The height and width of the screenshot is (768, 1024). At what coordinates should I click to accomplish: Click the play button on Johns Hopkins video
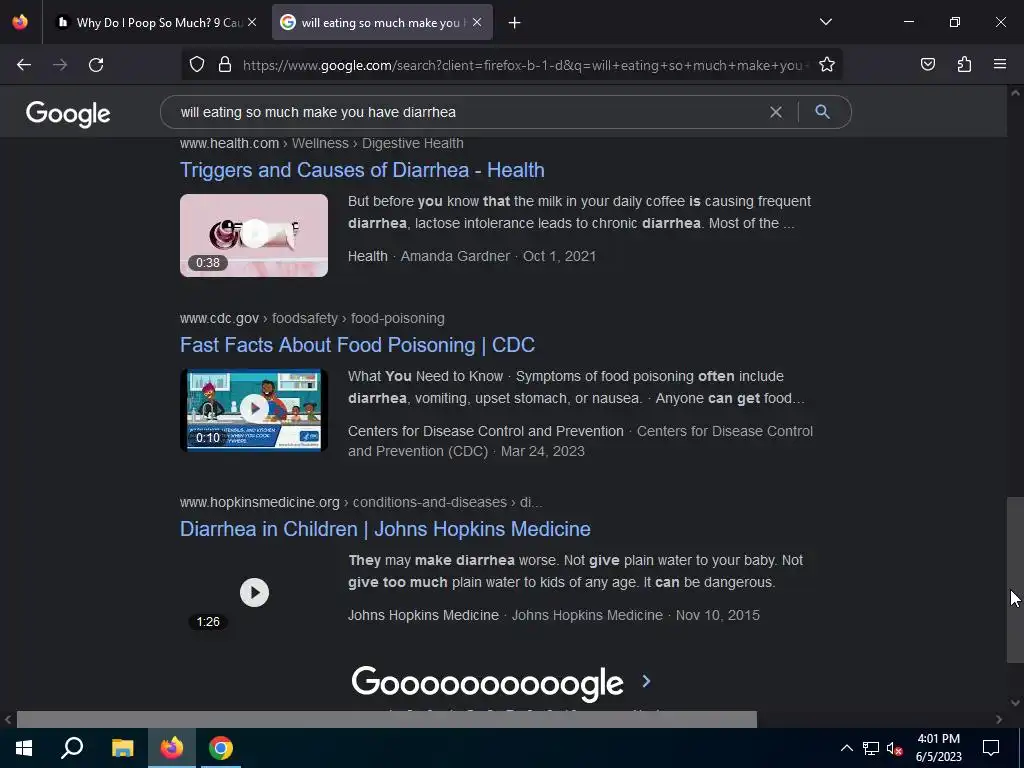coord(255,593)
